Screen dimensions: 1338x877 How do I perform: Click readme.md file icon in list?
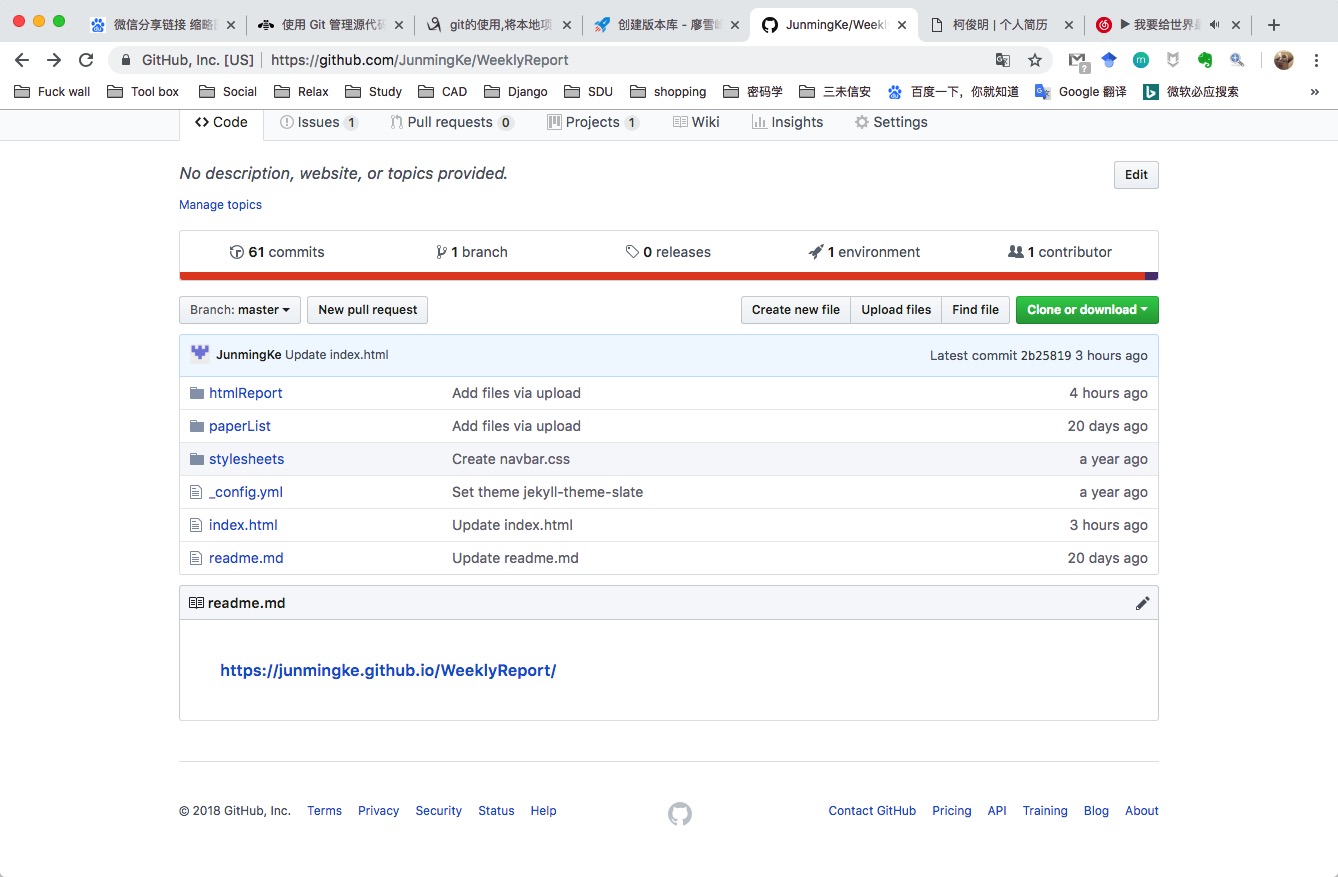196,558
